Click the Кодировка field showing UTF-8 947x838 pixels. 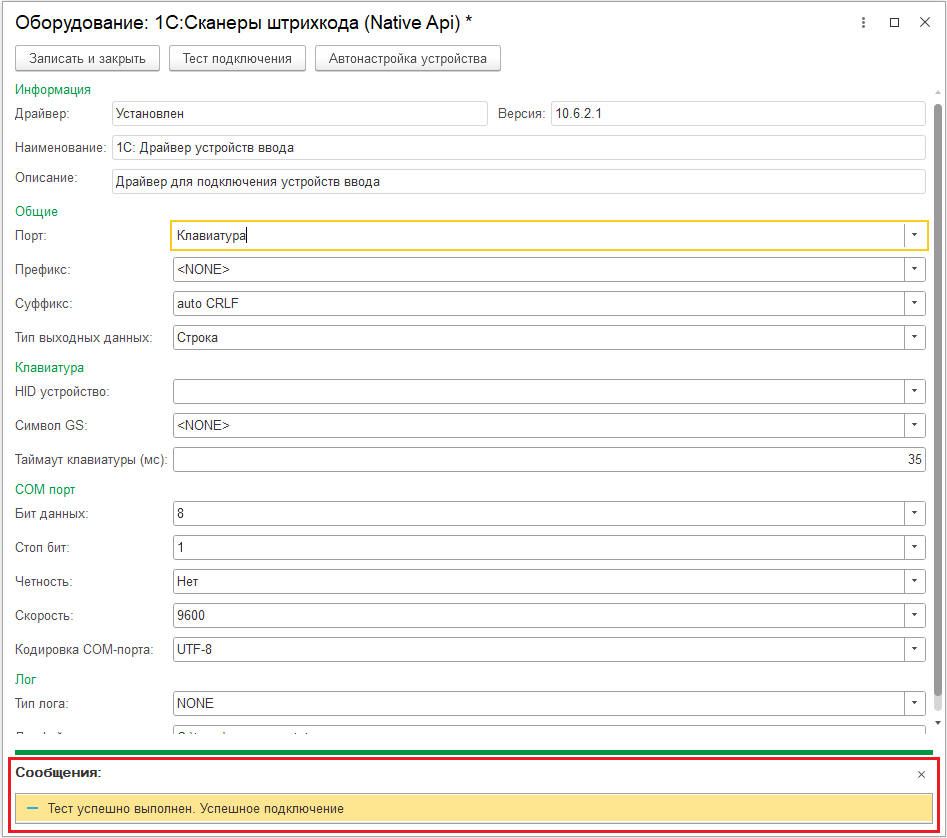pyautogui.click(x=539, y=649)
